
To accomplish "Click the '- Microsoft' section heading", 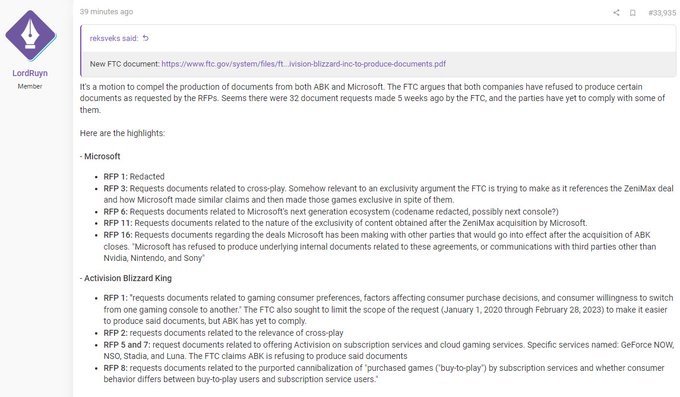I will tap(100, 156).
